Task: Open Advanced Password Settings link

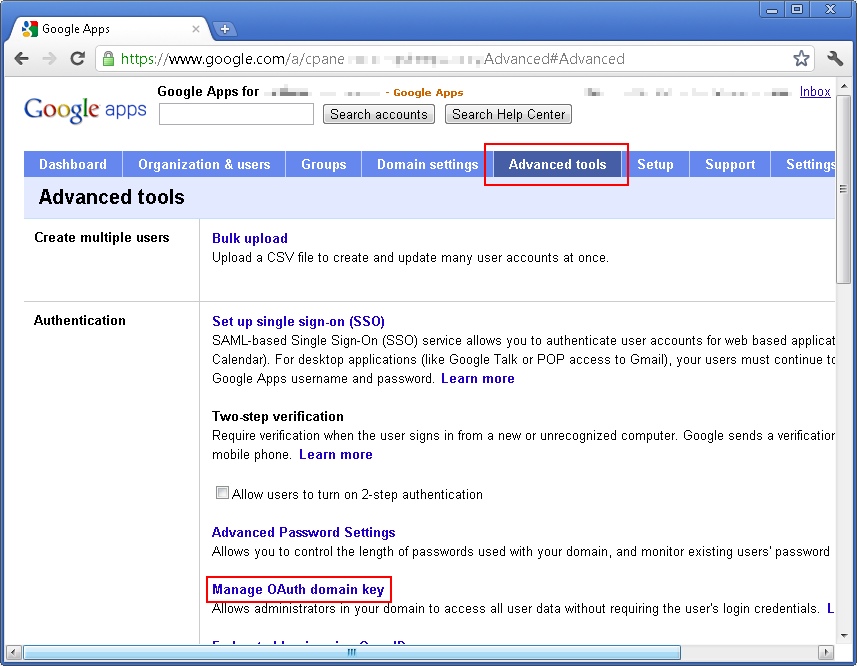Action: point(303,532)
